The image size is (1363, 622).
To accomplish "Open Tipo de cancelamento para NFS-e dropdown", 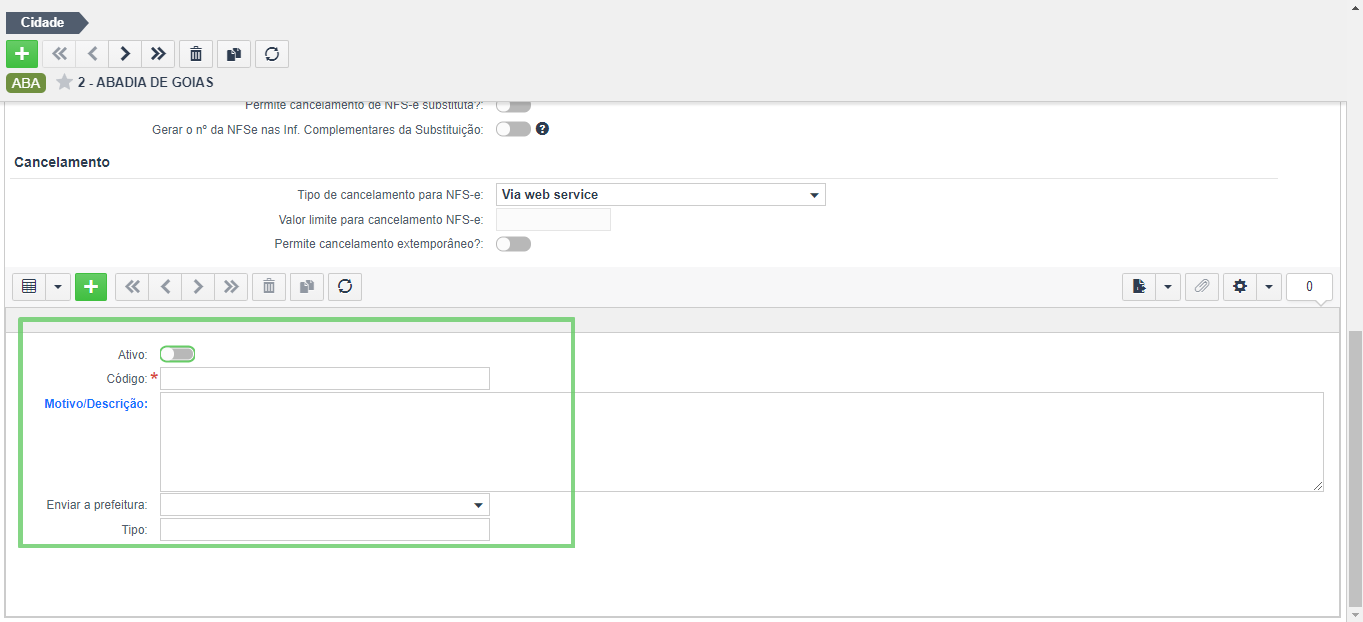I will (x=661, y=195).
